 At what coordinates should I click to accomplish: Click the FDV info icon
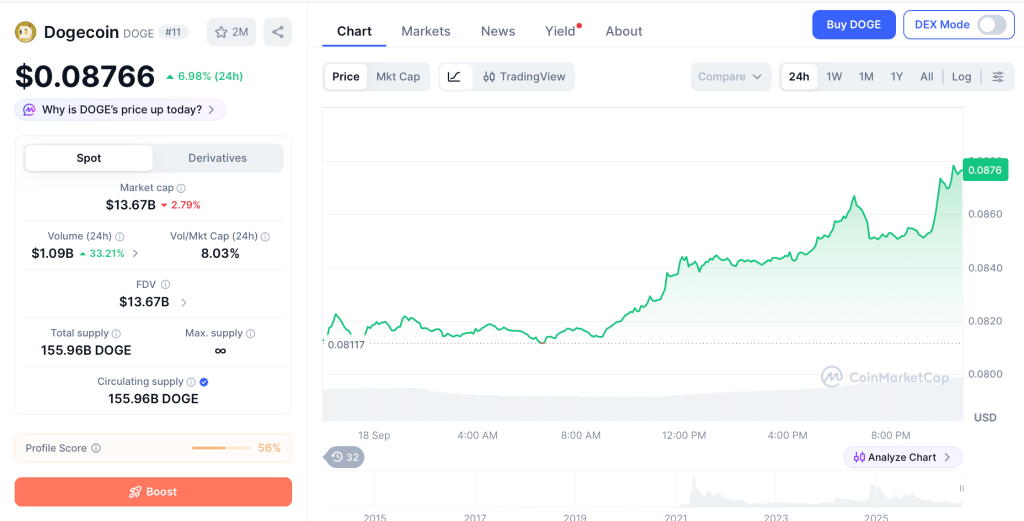pyautogui.click(x=165, y=285)
